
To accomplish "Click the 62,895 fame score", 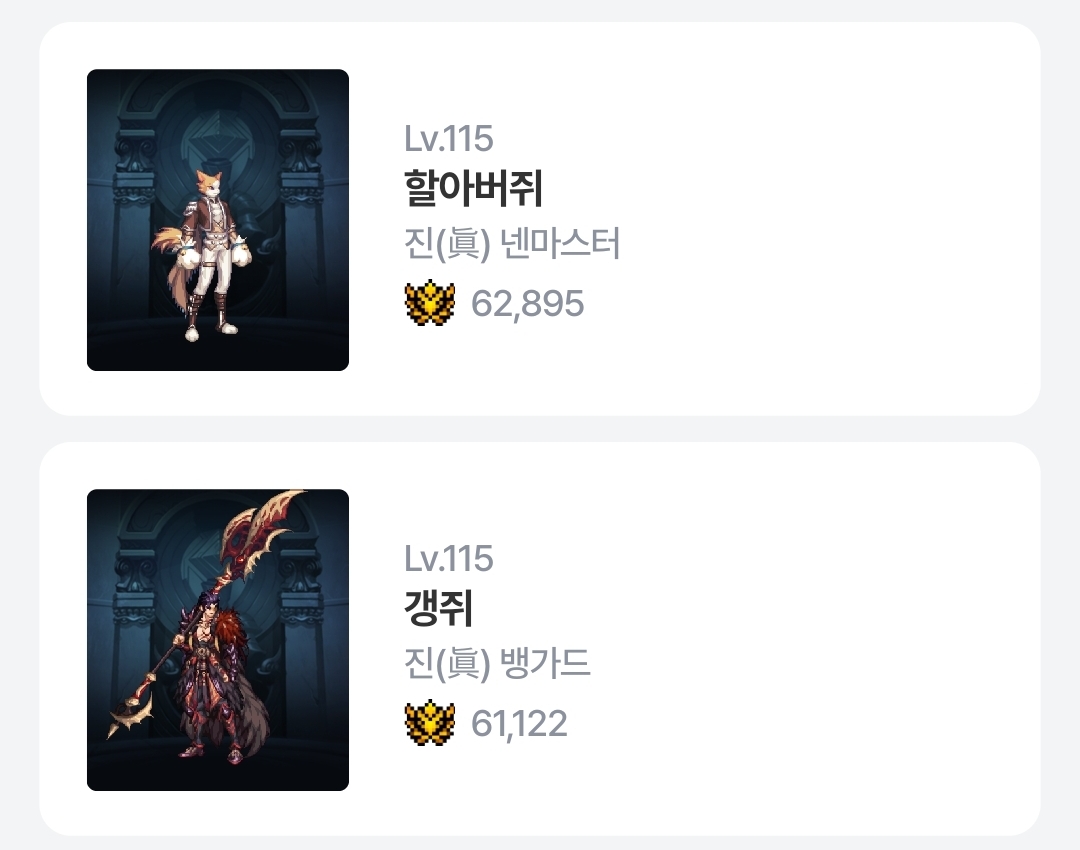I will tap(528, 304).
